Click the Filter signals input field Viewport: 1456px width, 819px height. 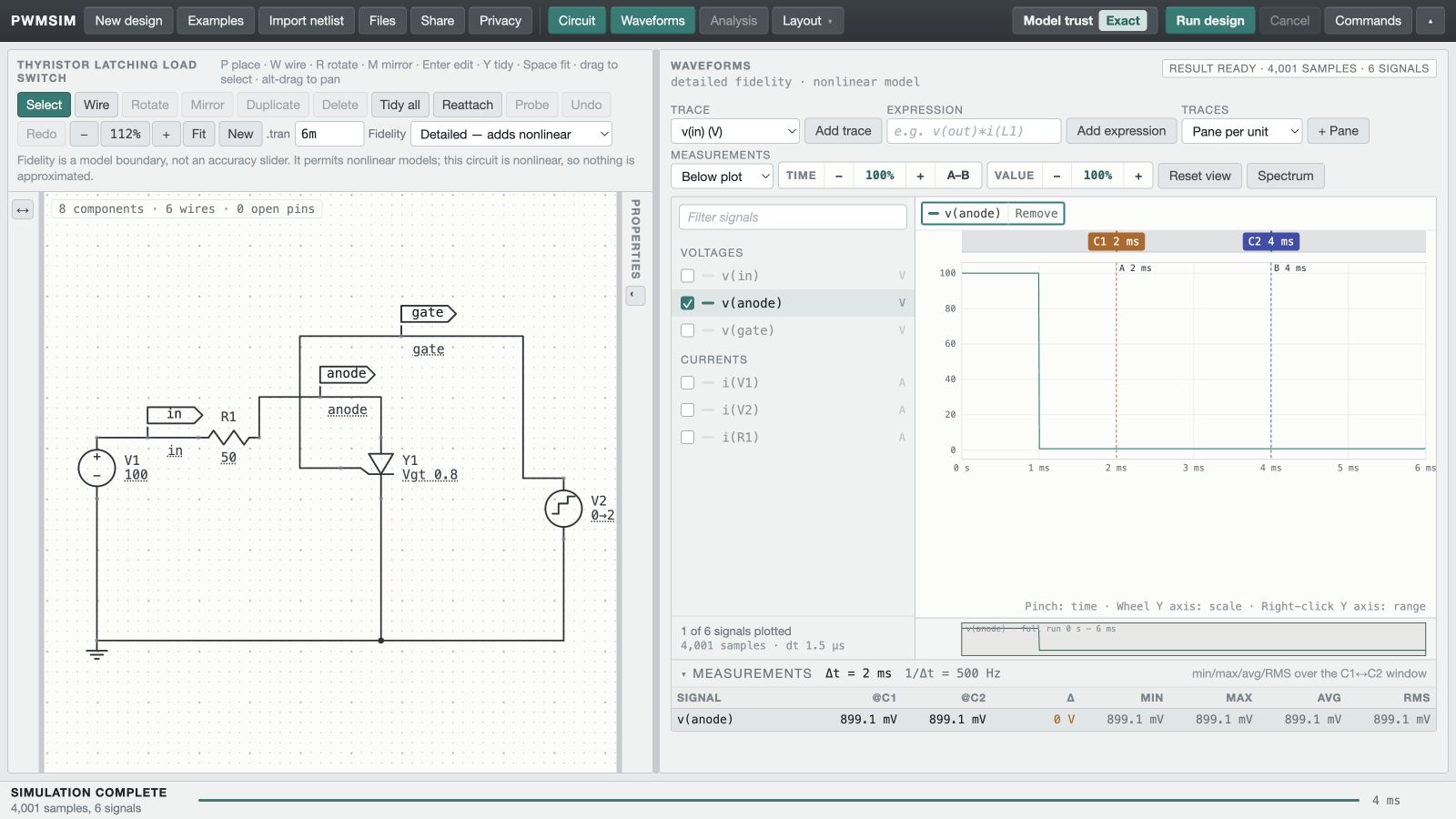(793, 217)
